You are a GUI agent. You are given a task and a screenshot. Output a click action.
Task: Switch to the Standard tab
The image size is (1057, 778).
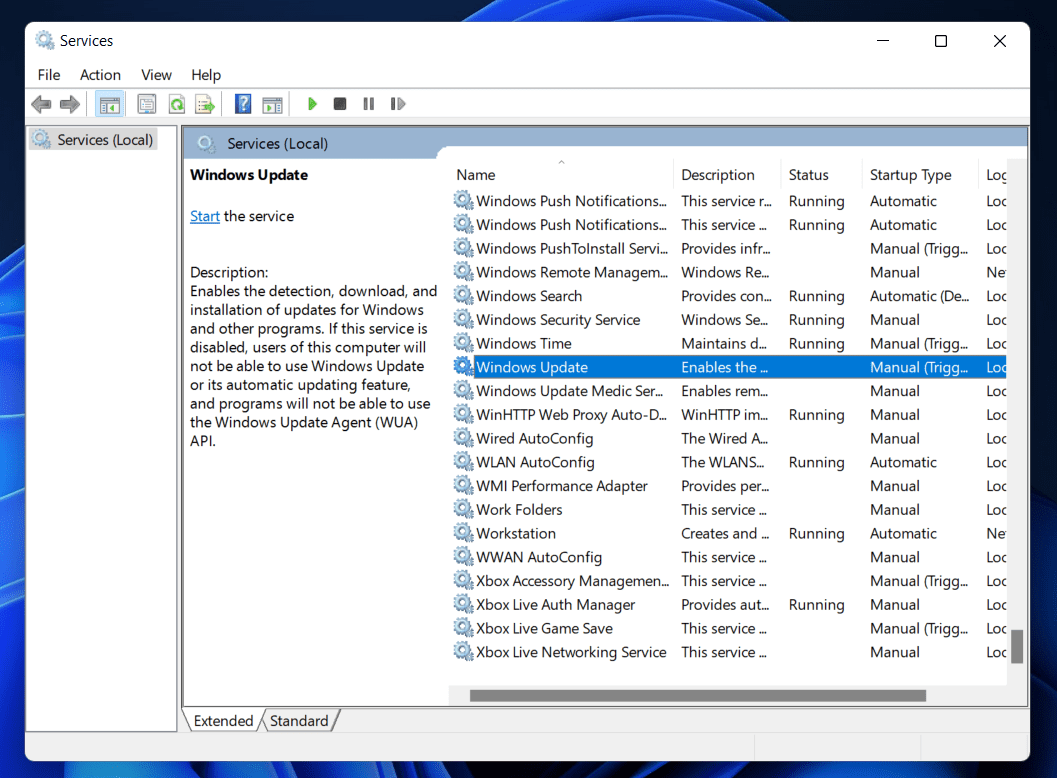(299, 721)
